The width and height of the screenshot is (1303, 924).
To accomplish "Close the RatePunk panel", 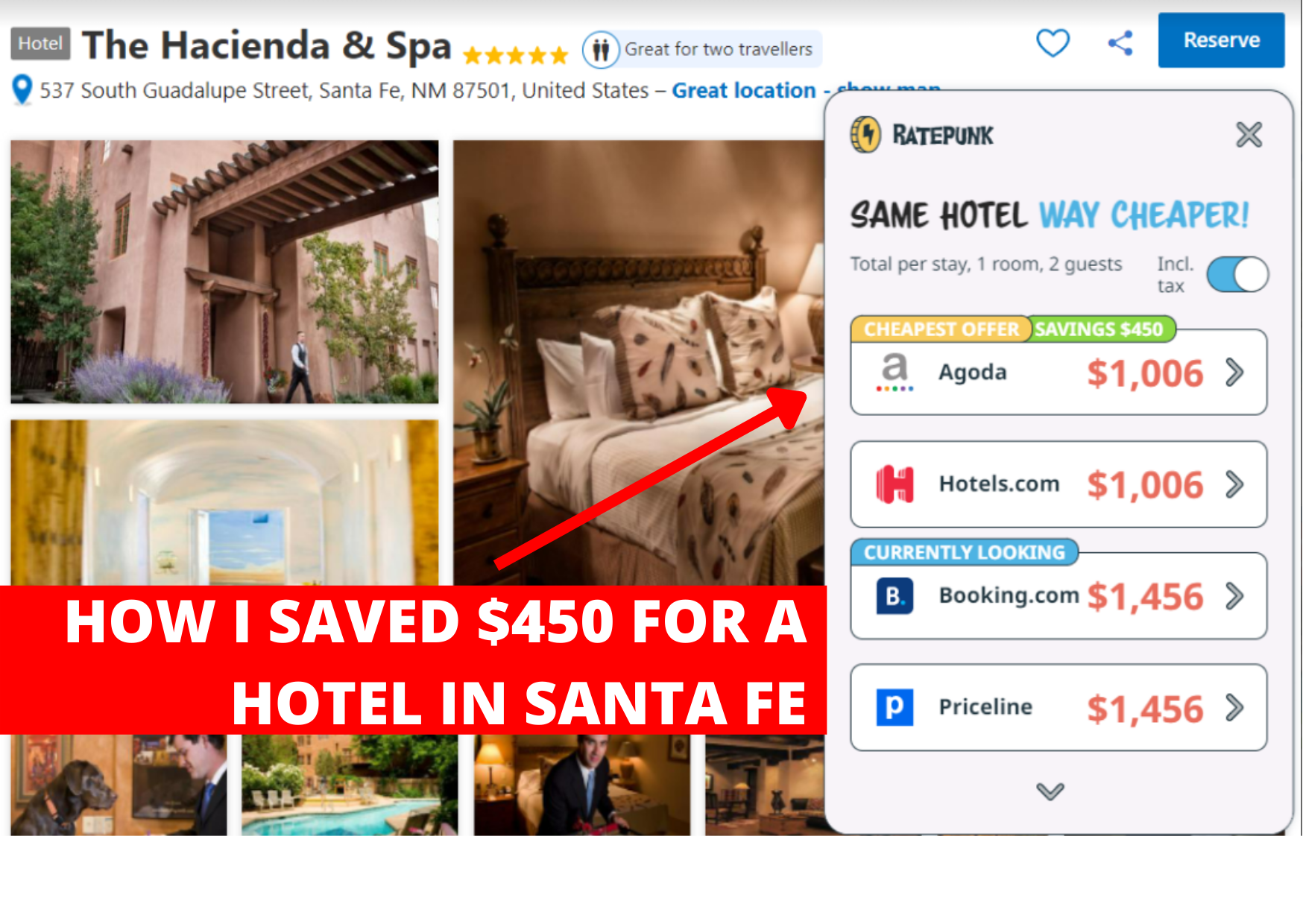I will [1249, 135].
